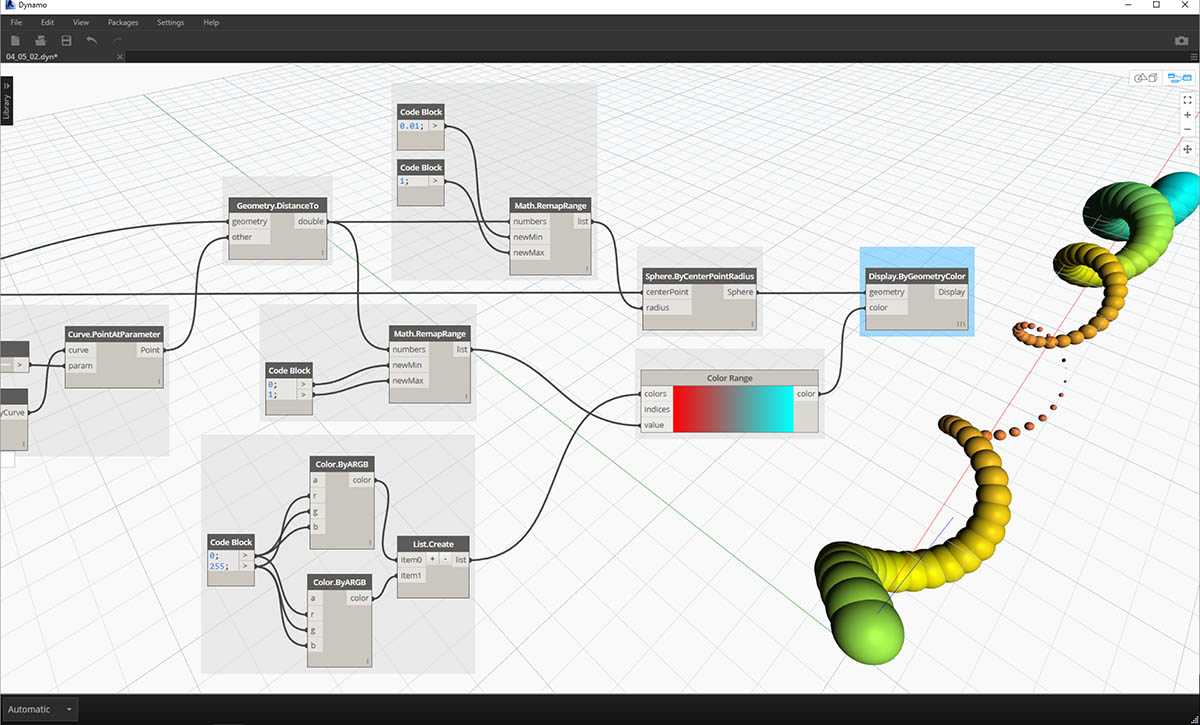This screenshot has width=1200, height=725.
Task: Expand the Library side panel
Action: pos(6,101)
